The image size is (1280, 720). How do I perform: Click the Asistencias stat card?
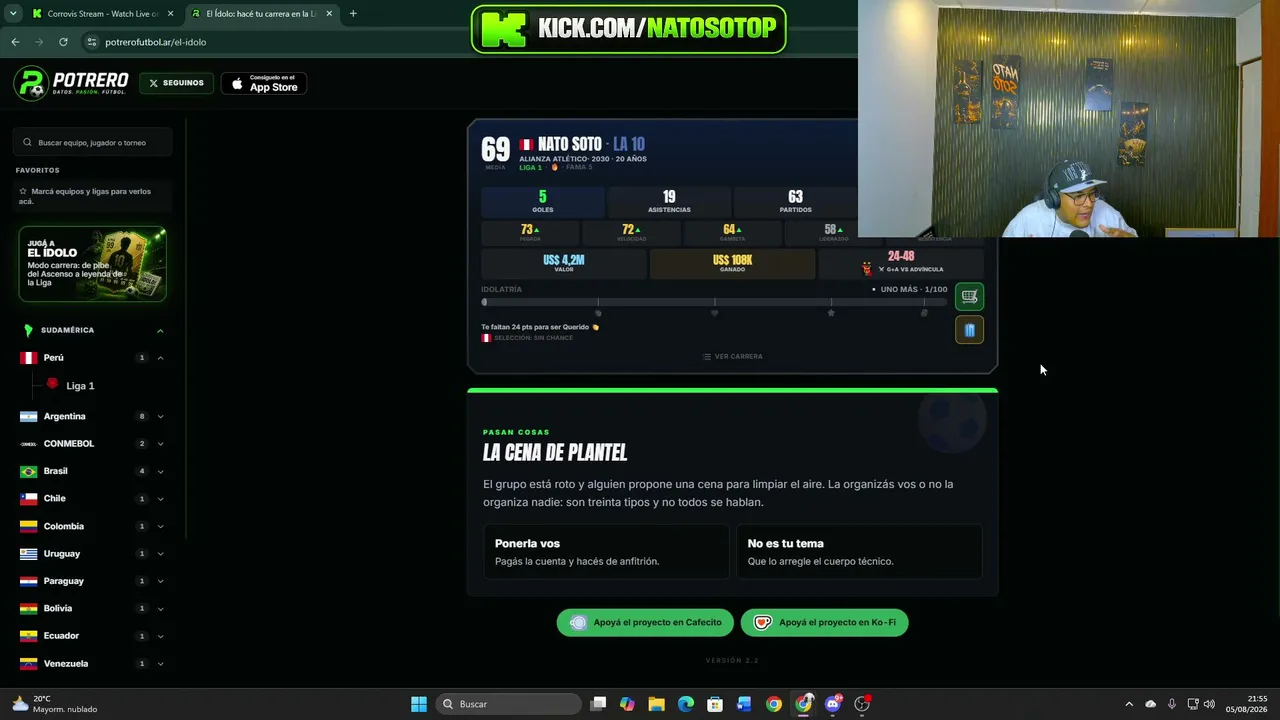669,201
